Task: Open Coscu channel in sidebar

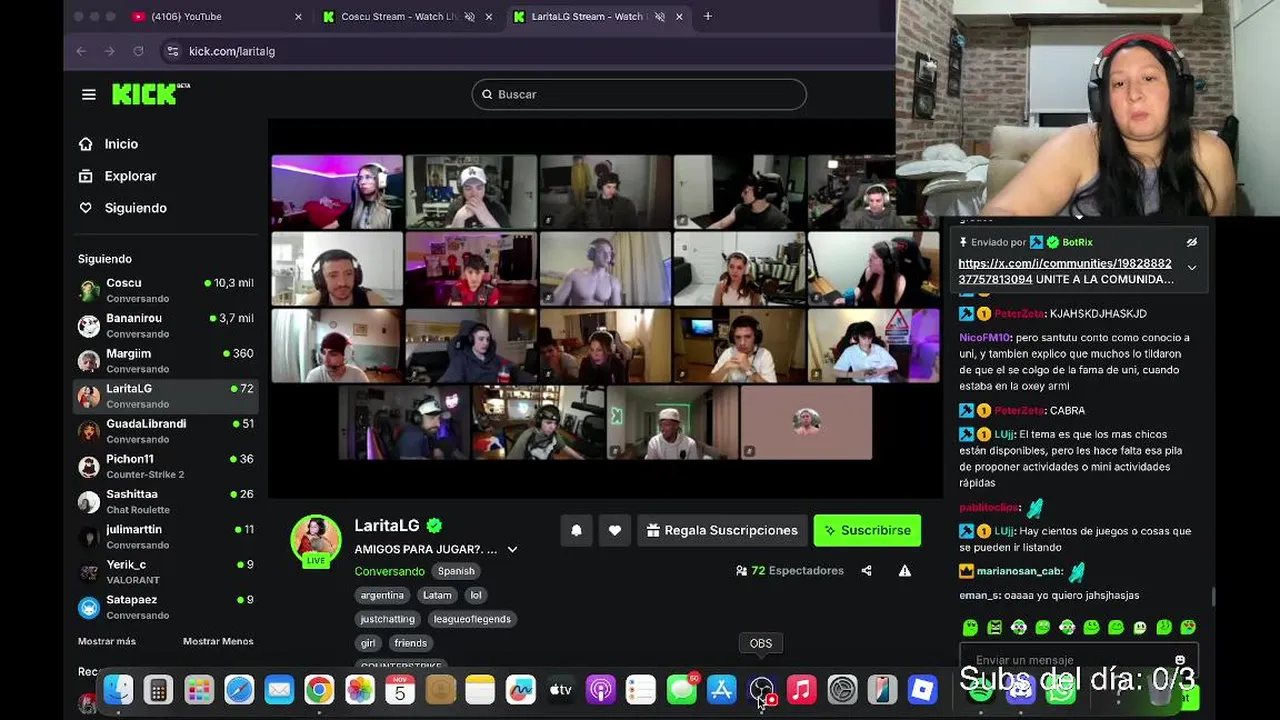Action: click(x=166, y=290)
